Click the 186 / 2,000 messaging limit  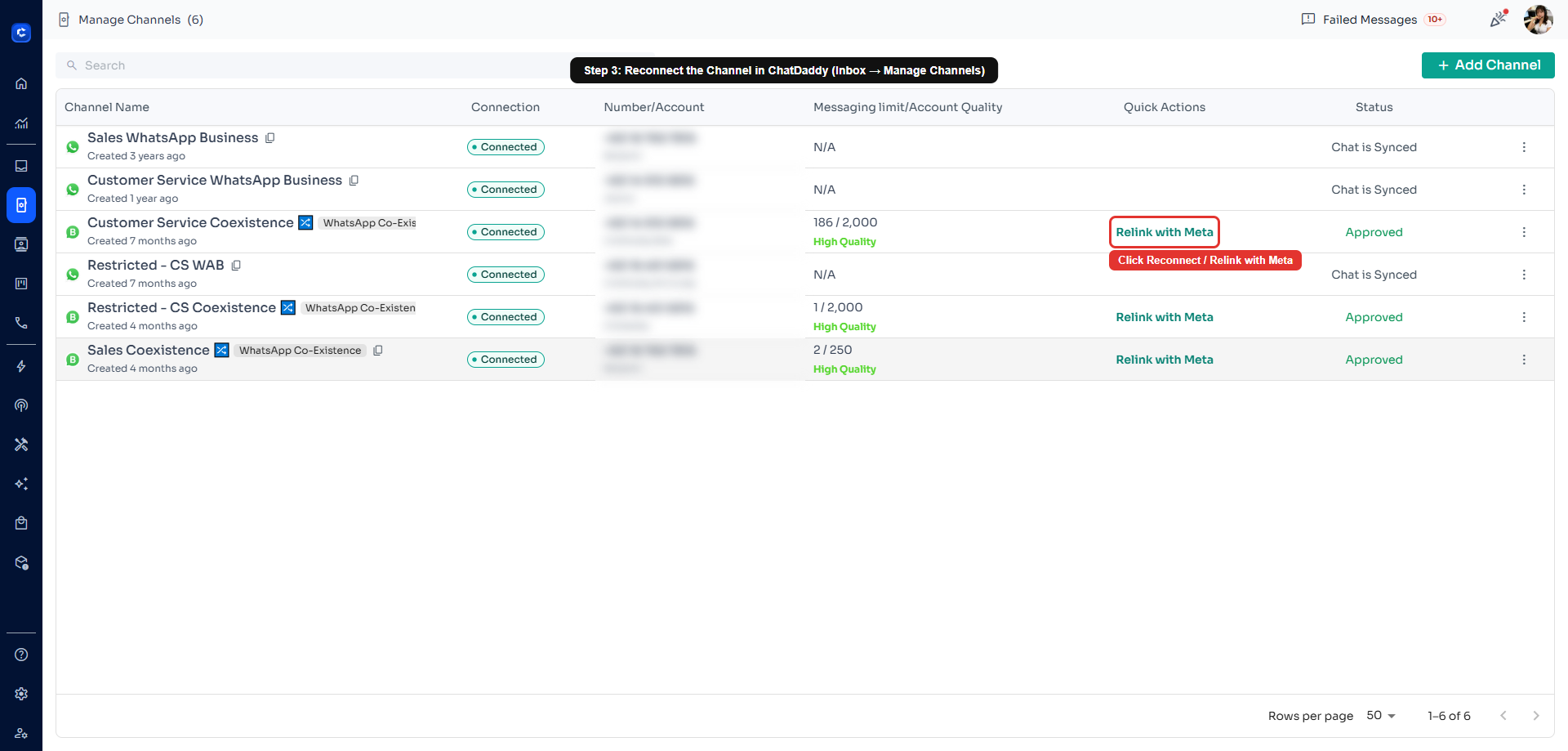point(845,222)
